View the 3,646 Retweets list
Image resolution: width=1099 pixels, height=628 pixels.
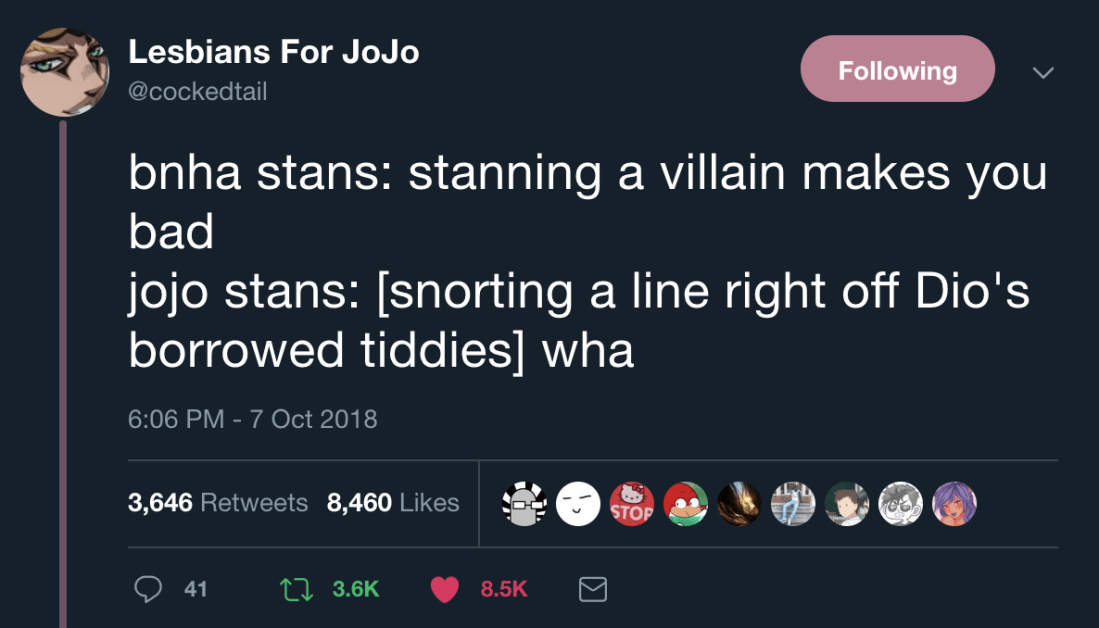218,502
